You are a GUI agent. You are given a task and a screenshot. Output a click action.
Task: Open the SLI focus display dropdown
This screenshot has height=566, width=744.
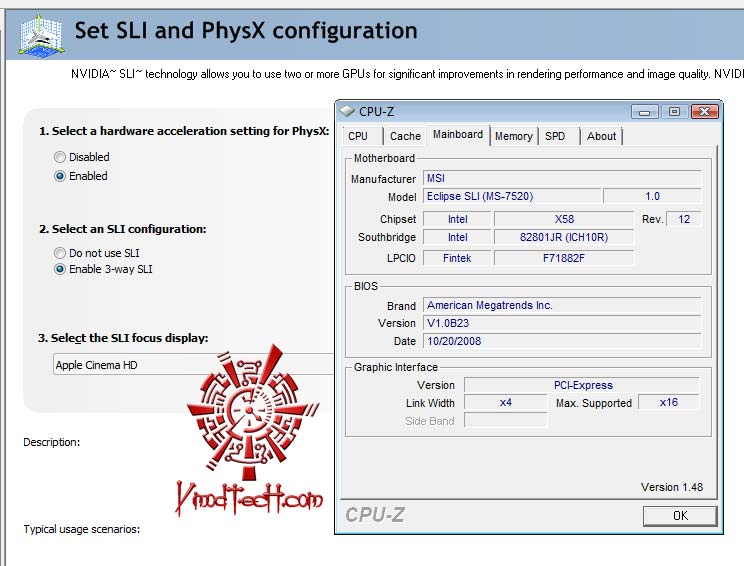tap(194, 364)
